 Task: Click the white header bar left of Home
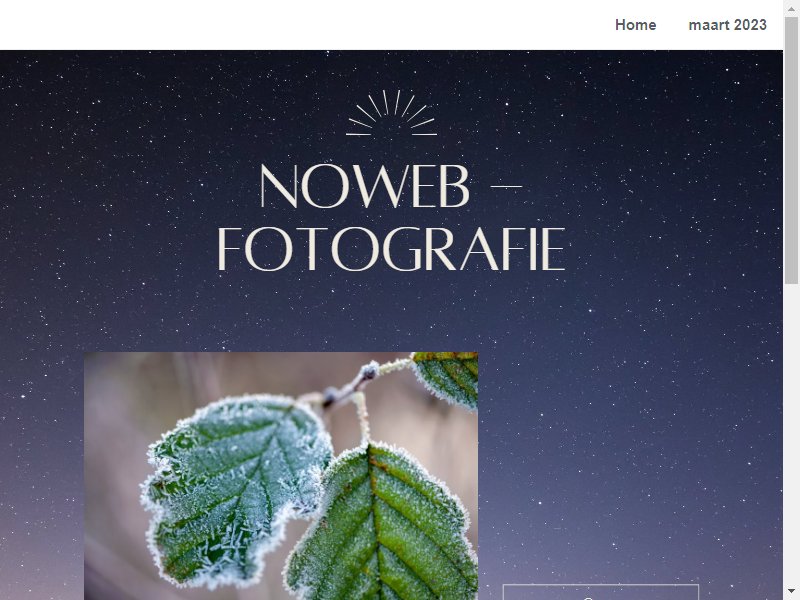tap(306, 25)
